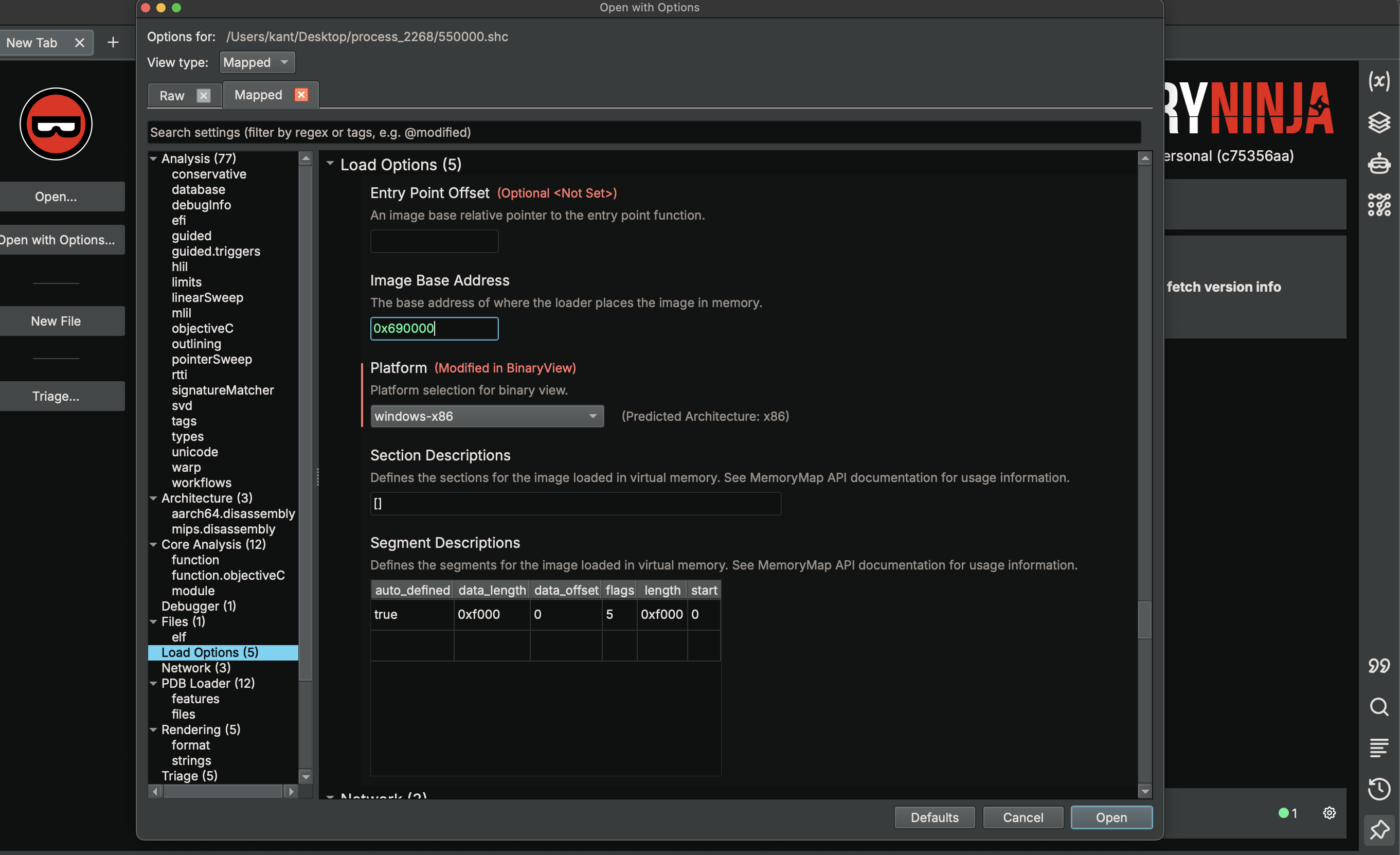Image resolution: width=1400 pixels, height=855 pixels.
Task: Click the Binary Ninja logo
Action: pyautogui.click(x=56, y=124)
